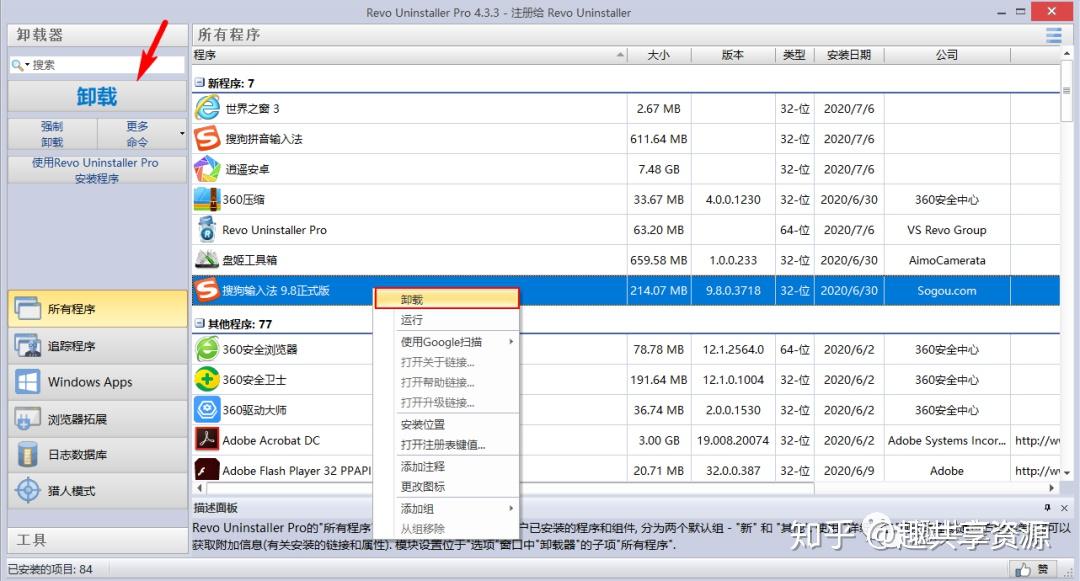Screen dimensions: 1080x581
Task: Collapse the 其他程序 group
Action: (200, 324)
